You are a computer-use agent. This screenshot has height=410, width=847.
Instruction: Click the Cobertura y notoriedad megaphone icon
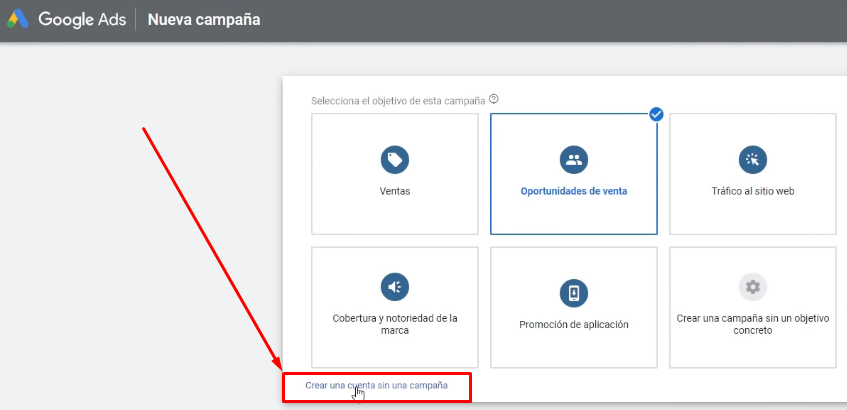[395, 287]
